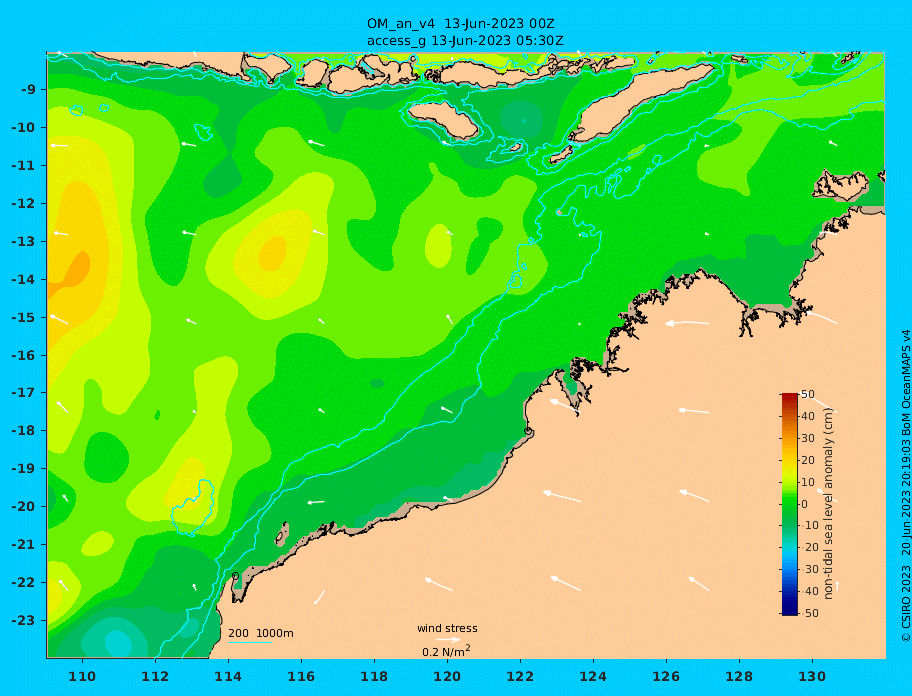
Task: Click the "200 1000m" depth contour legend text
Action: coord(261,633)
